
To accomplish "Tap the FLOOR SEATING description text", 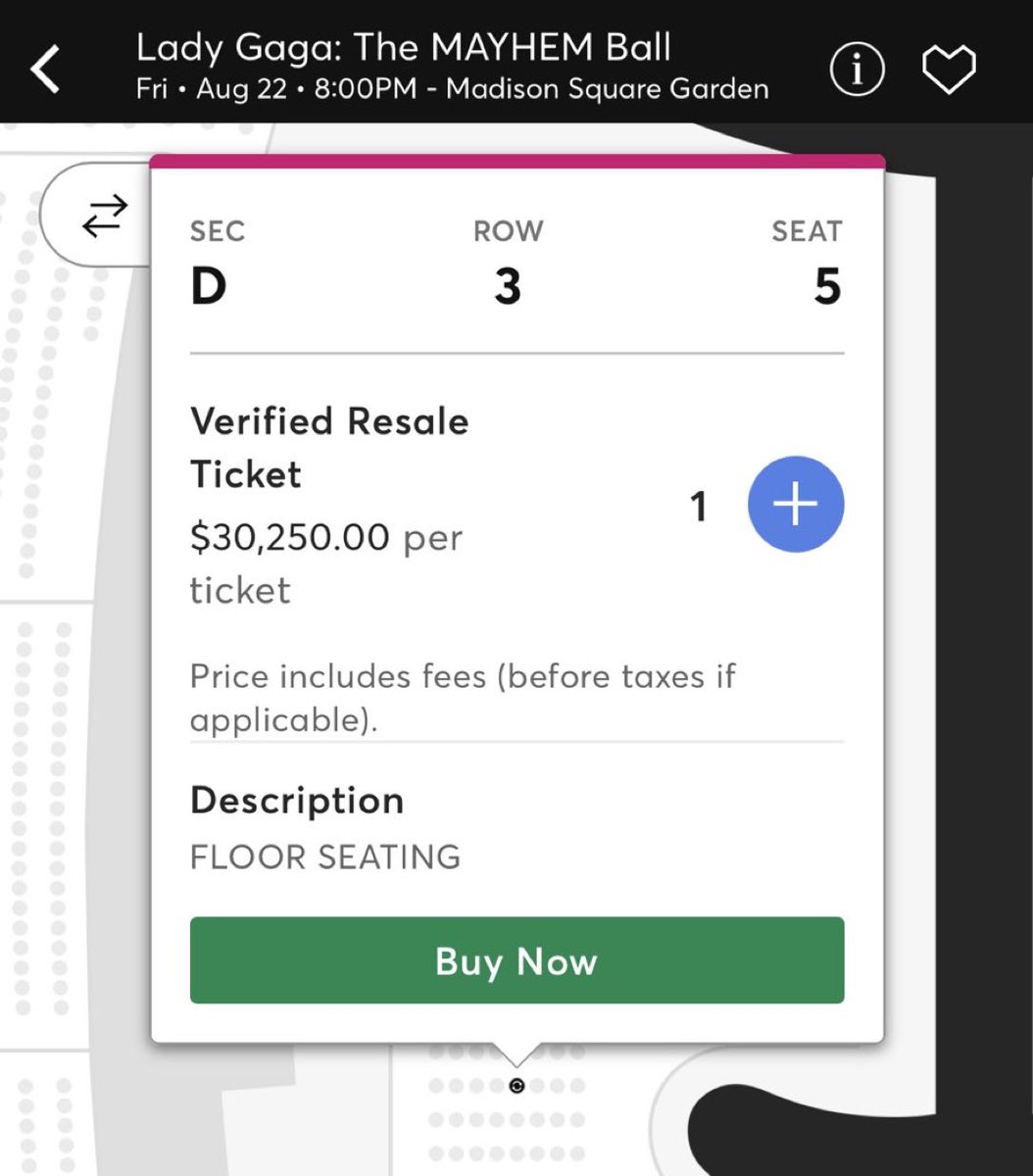I will pos(325,857).
